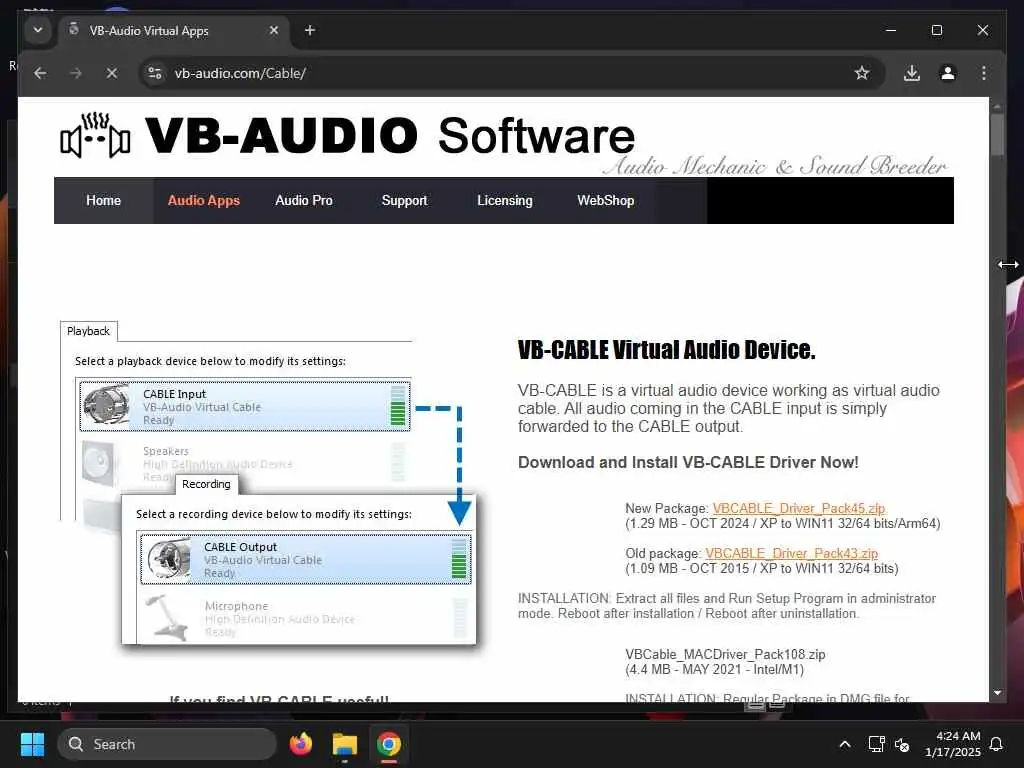
Task: Maximize the Chrome window
Action: click(x=936, y=30)
